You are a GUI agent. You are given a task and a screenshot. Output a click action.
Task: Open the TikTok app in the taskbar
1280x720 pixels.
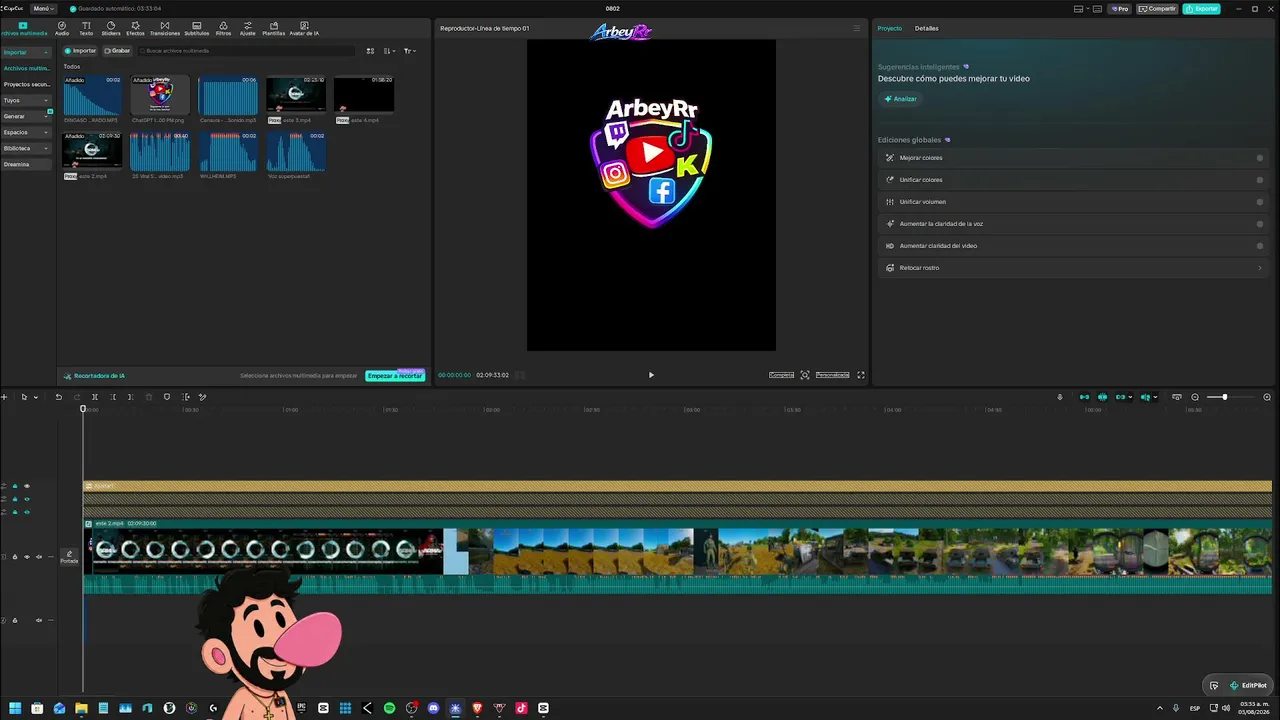521,708
